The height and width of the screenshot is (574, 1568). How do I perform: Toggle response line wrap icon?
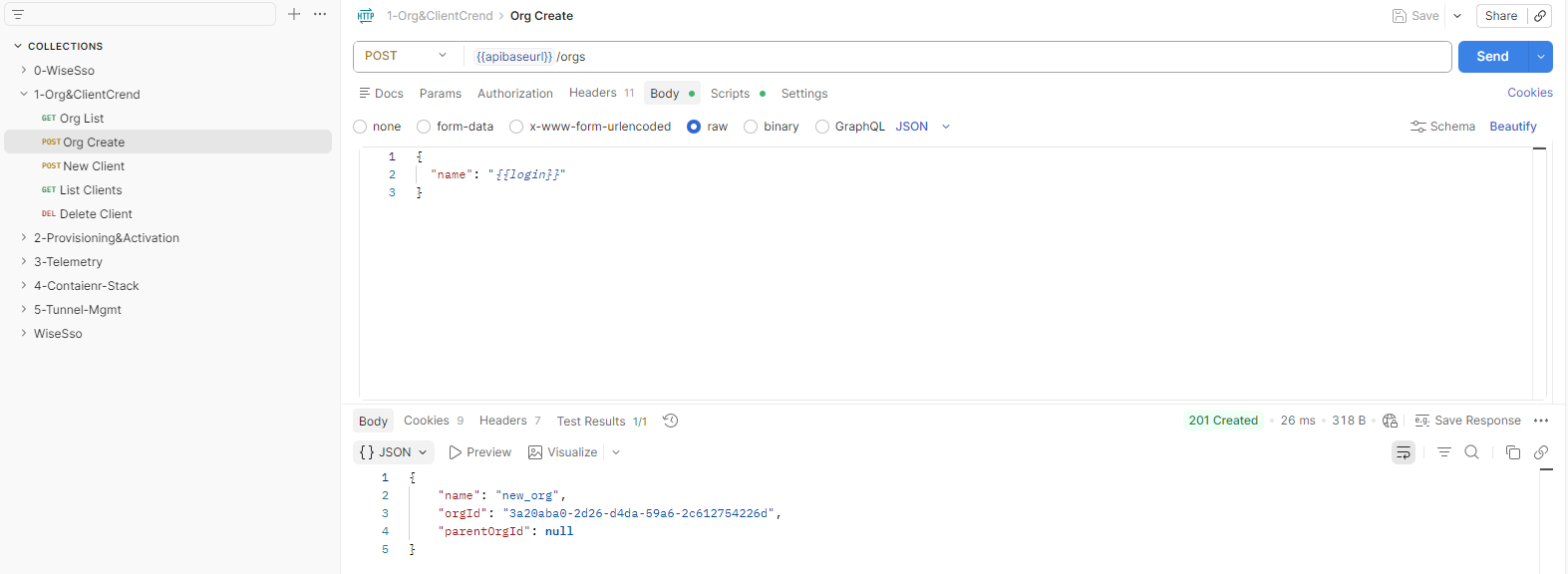click(1404, 452)
